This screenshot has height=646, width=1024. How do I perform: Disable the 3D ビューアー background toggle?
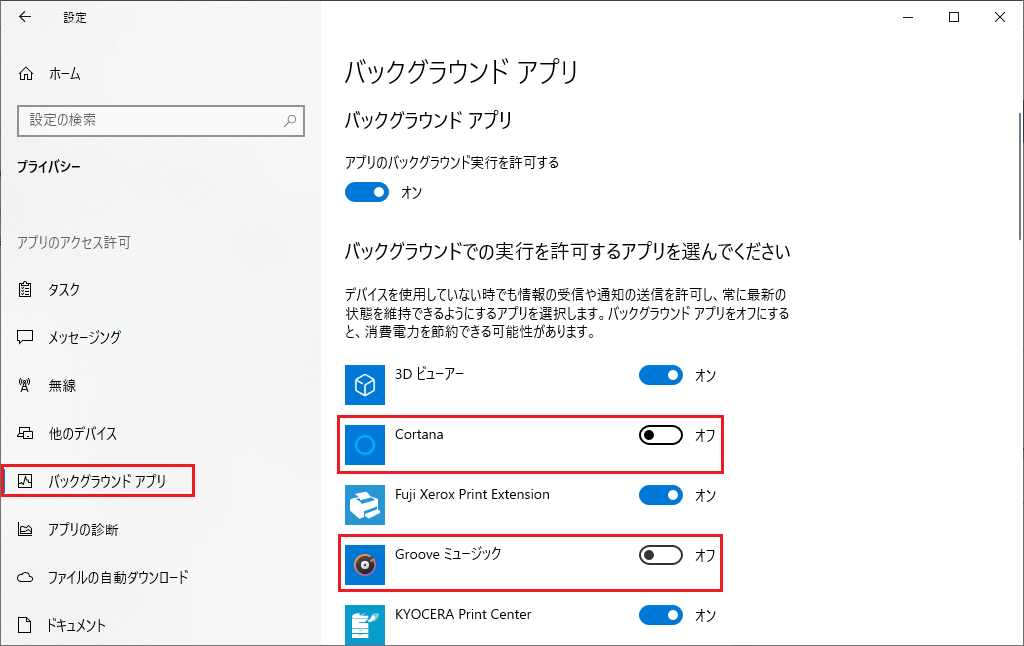660,375
